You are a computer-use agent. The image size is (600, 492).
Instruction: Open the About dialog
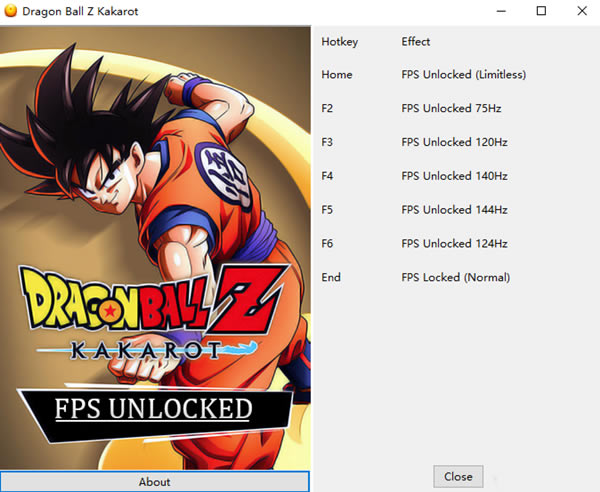point(154,481)
